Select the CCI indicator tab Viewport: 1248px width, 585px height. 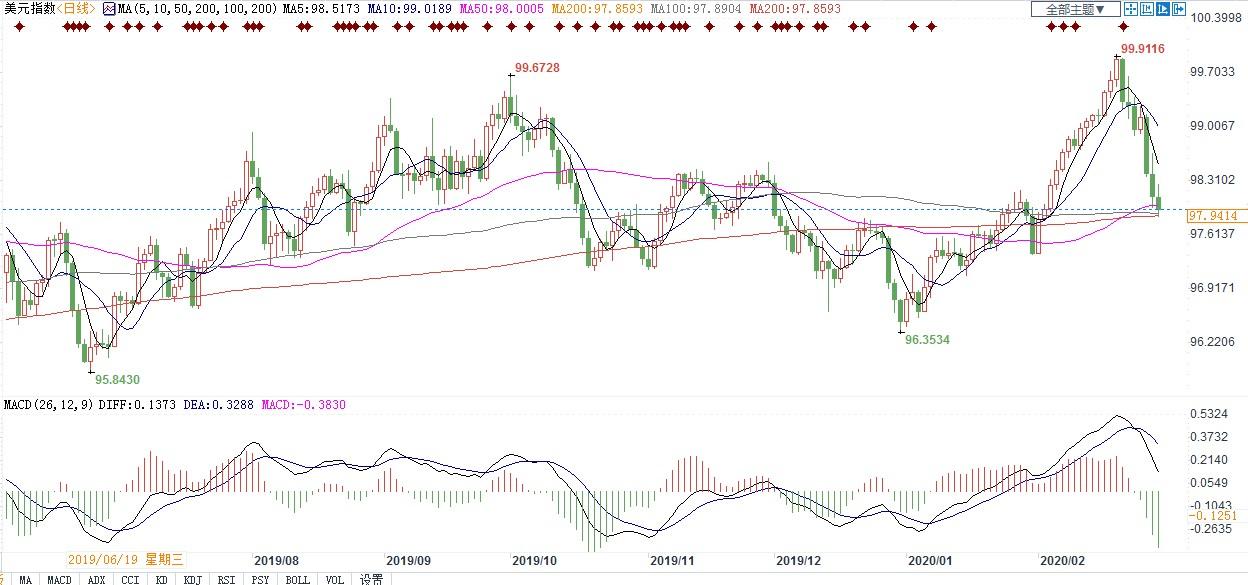coord(130,579)
